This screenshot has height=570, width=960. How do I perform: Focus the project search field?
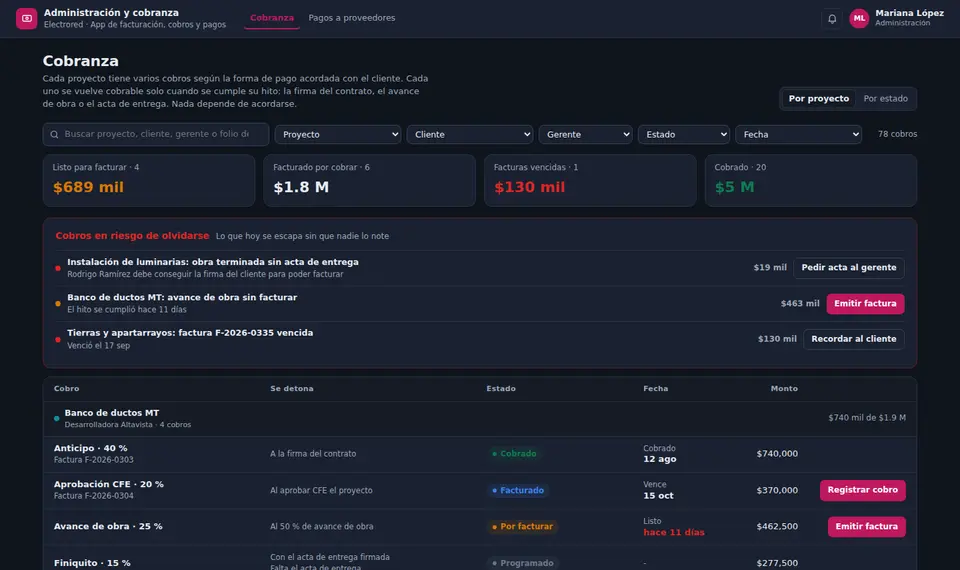pos(156,134)
